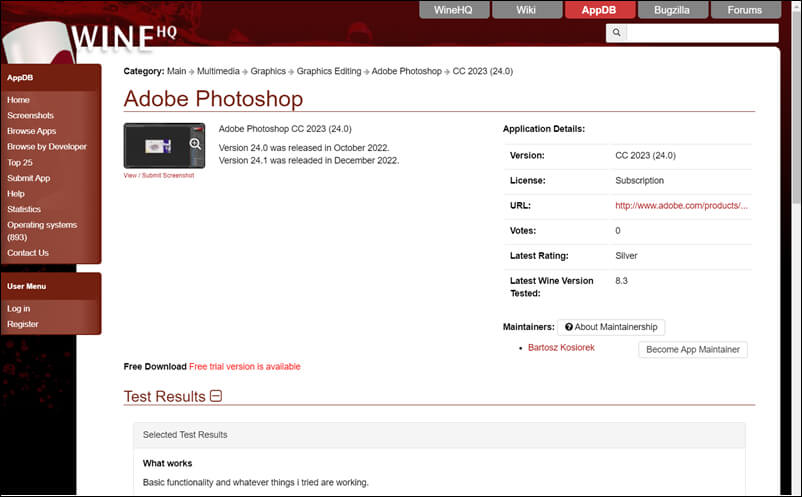
Task: Open the Wiki tab
Action: 526,10
